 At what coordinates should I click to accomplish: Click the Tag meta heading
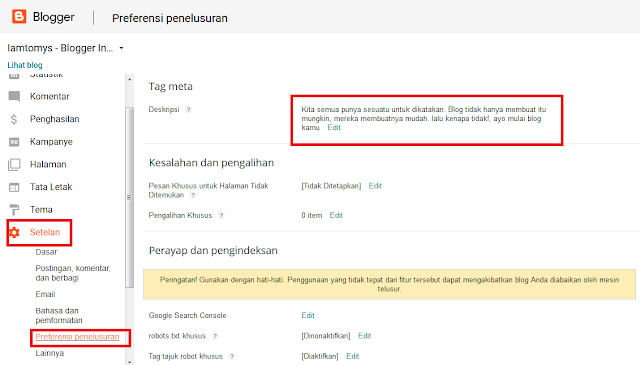tap(171, 87)
